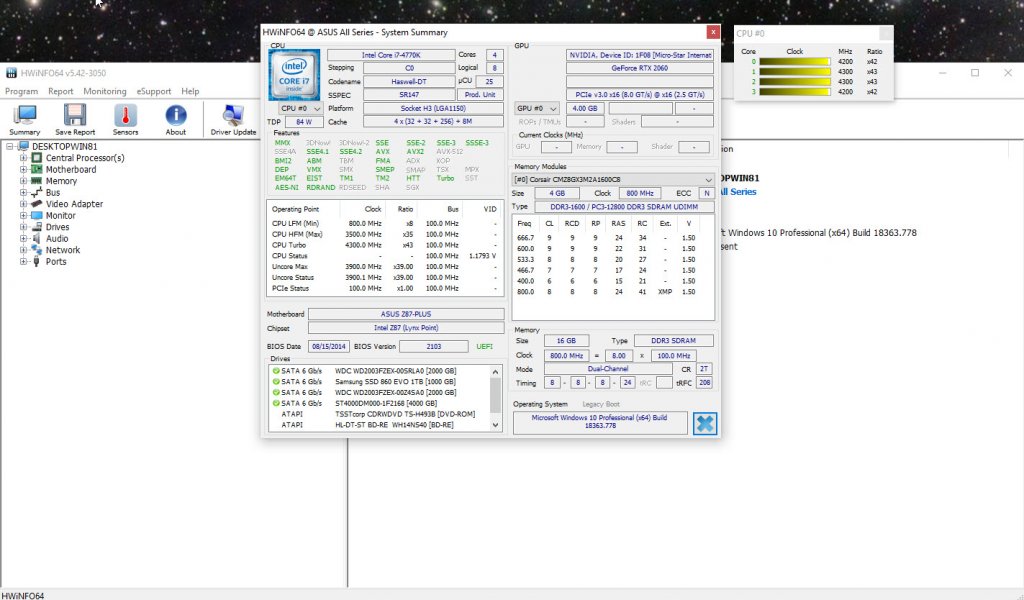The width and height of the screenshot is (1024, 600).
Task: Select the Audio tree item
Action: click(x=57, y=238)
